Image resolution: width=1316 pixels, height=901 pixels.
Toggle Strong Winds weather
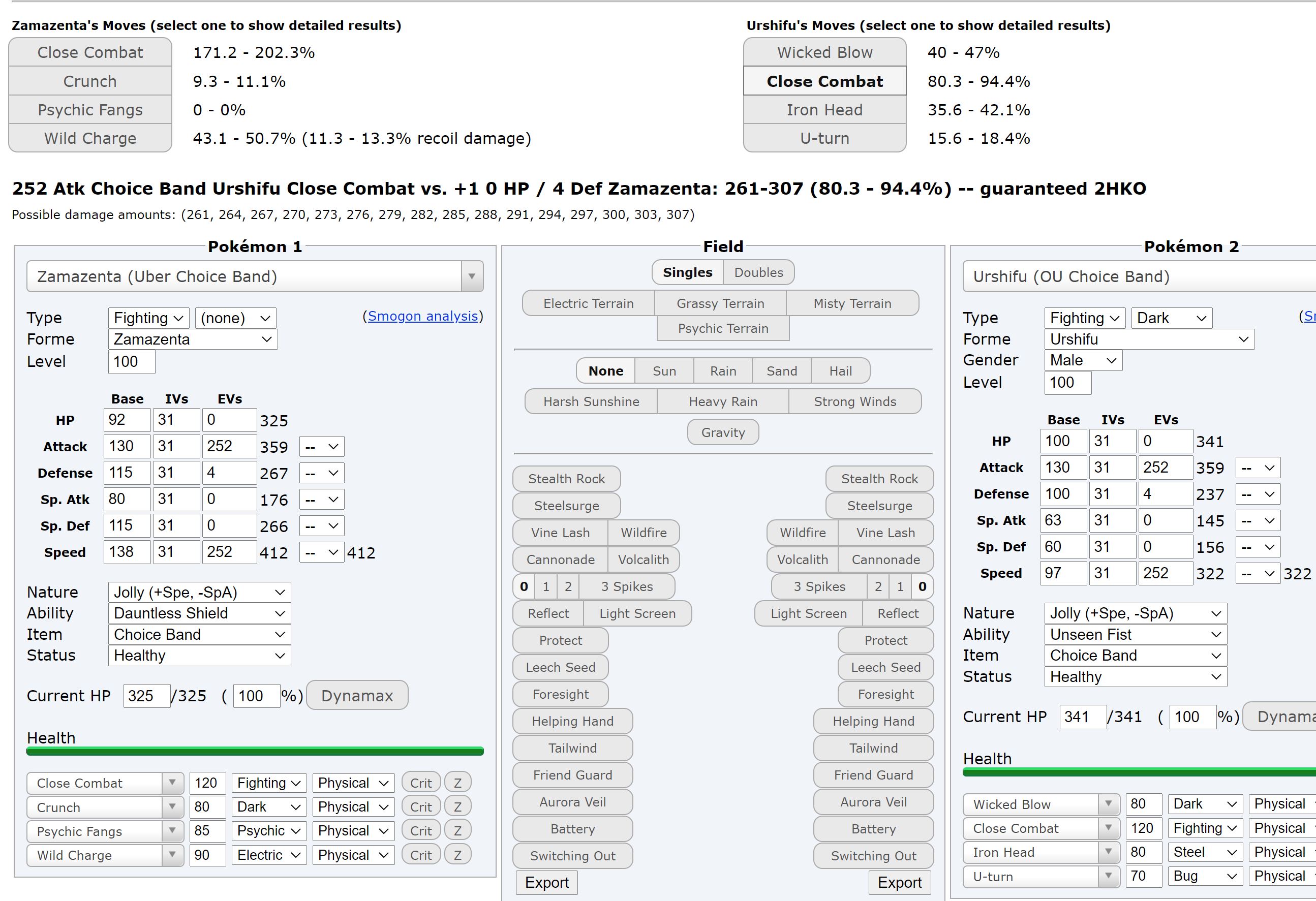click(x=855, y=401)
